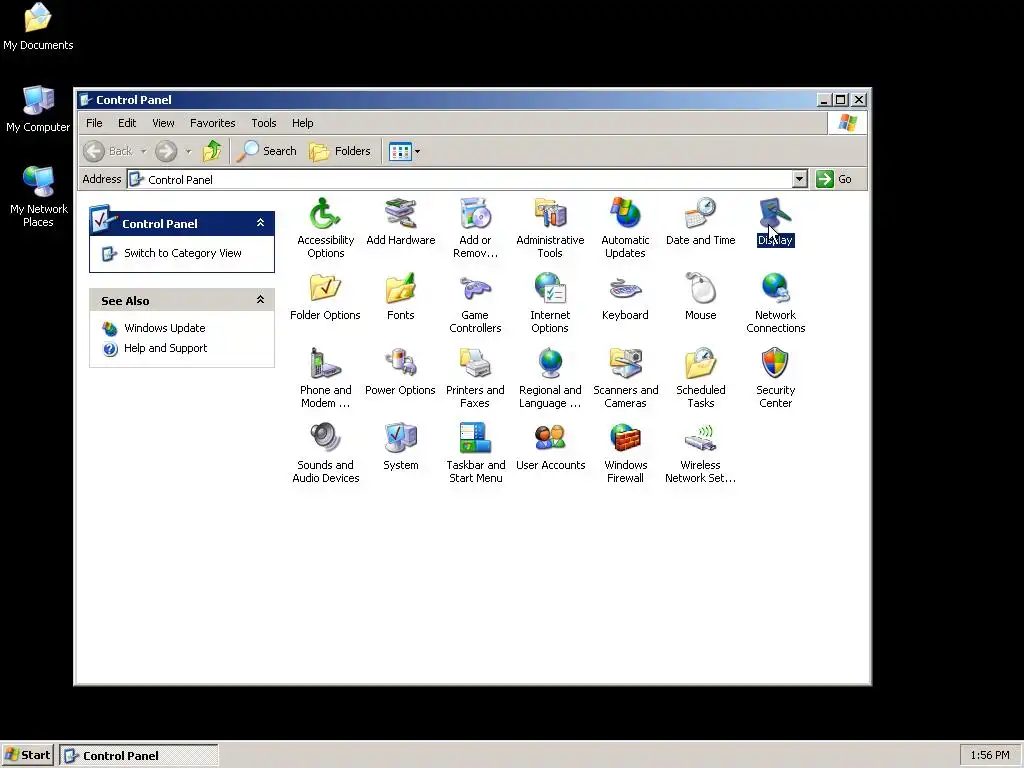Click Control Panel taskbar button
This screenshot has width=1024, height=768.
(138, 756)
